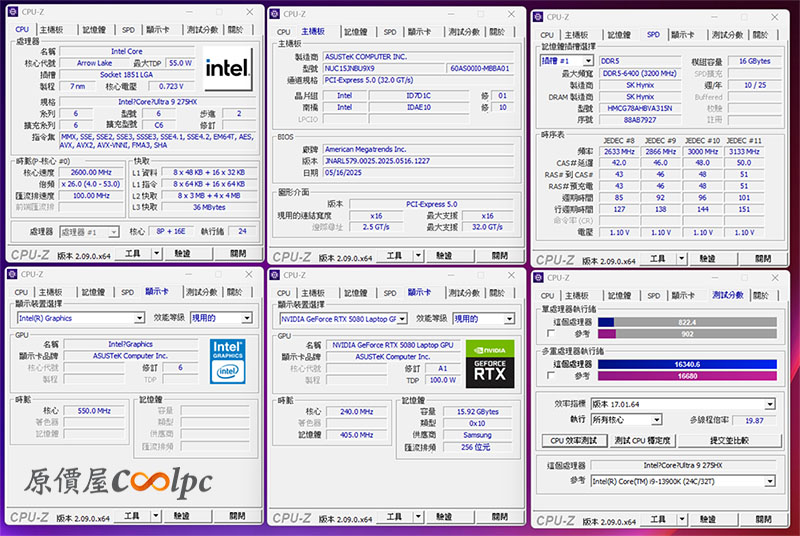The width and height of the screenshot is (800, 536).
Task: Click memory part number HMCG78AHBVA315N
Action: point(640,108)
